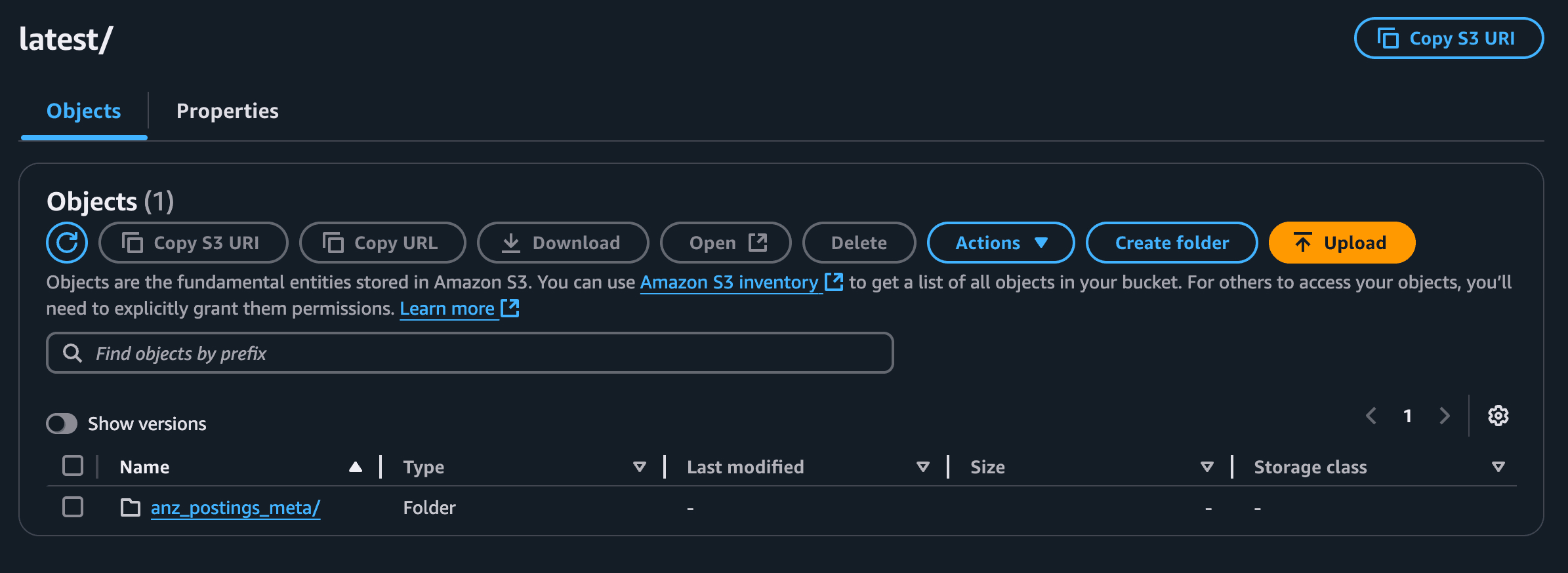Sort by Type column arrow

coord(640,467)
